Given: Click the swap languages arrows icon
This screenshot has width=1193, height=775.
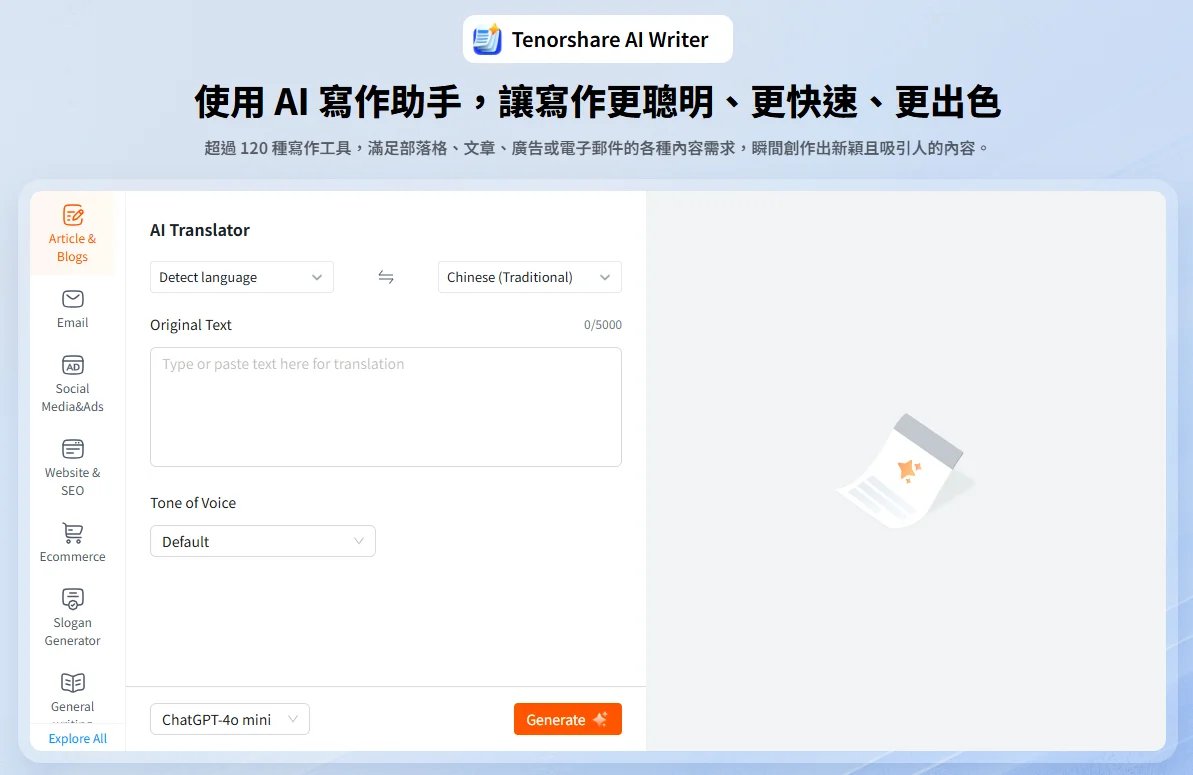Looking at the screenshot, I should click(x=386, y=277).
